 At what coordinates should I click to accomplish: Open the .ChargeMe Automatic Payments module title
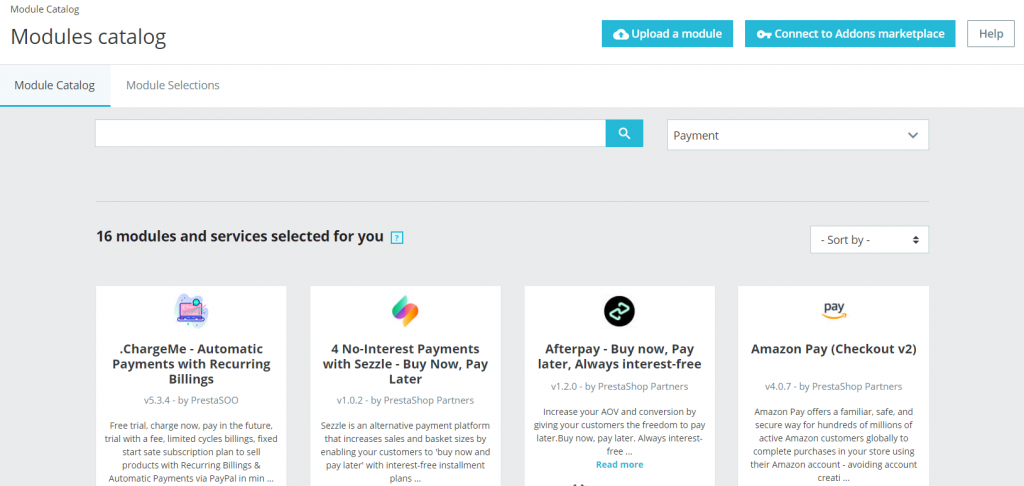190,364
